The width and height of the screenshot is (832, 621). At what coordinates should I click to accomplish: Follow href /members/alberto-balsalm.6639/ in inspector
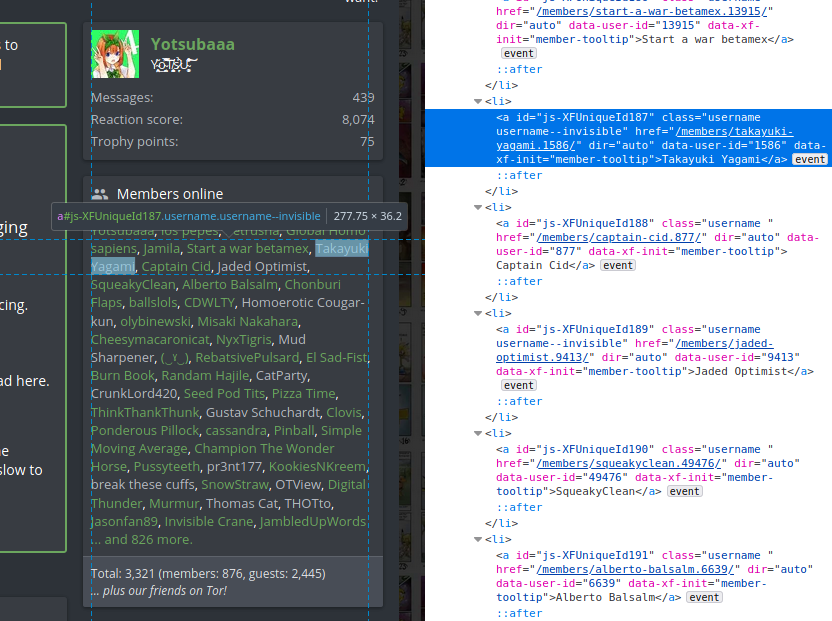point(635,570)
